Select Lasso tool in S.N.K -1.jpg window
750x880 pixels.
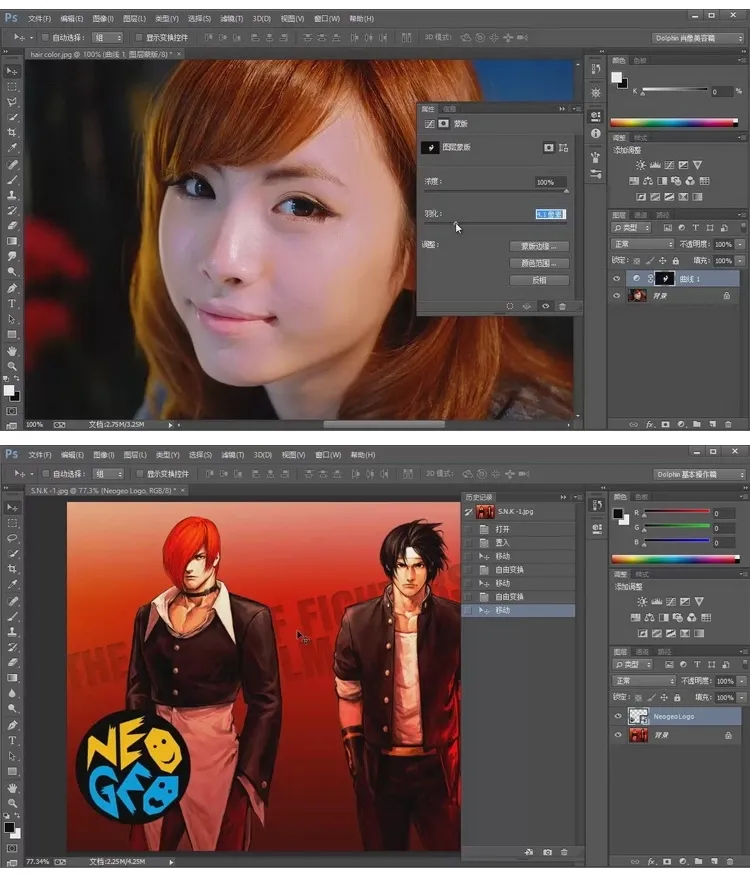tap(12, 538)
